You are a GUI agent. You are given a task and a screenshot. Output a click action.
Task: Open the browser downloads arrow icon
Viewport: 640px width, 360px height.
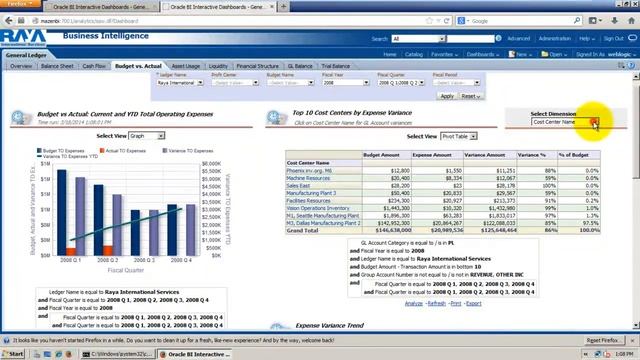[x=614, y=20]
